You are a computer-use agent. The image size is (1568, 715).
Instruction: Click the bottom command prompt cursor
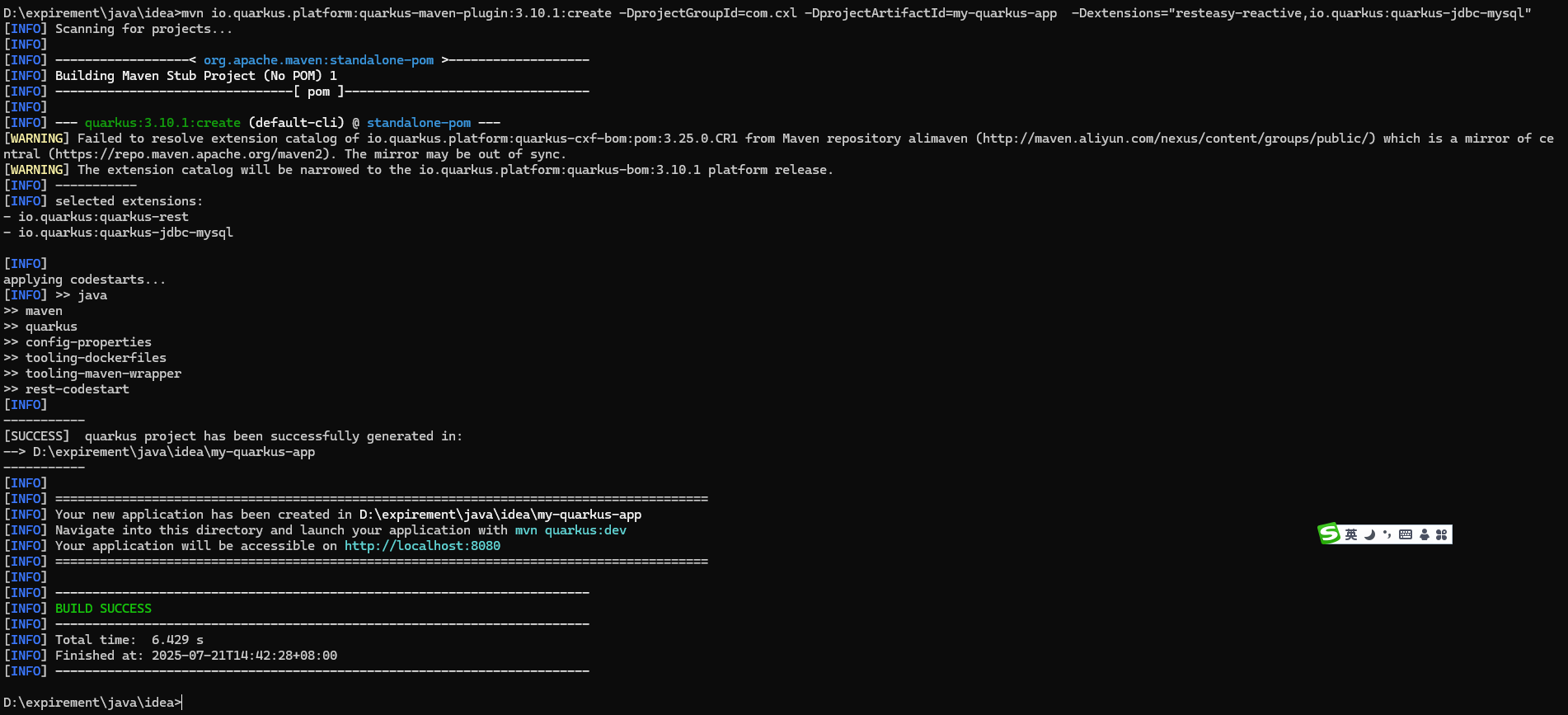click(x=181, y=703)
